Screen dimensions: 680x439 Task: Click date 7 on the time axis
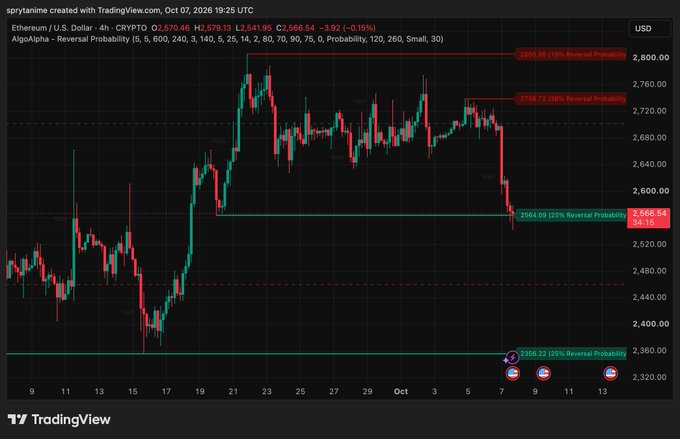pos(501,391)
